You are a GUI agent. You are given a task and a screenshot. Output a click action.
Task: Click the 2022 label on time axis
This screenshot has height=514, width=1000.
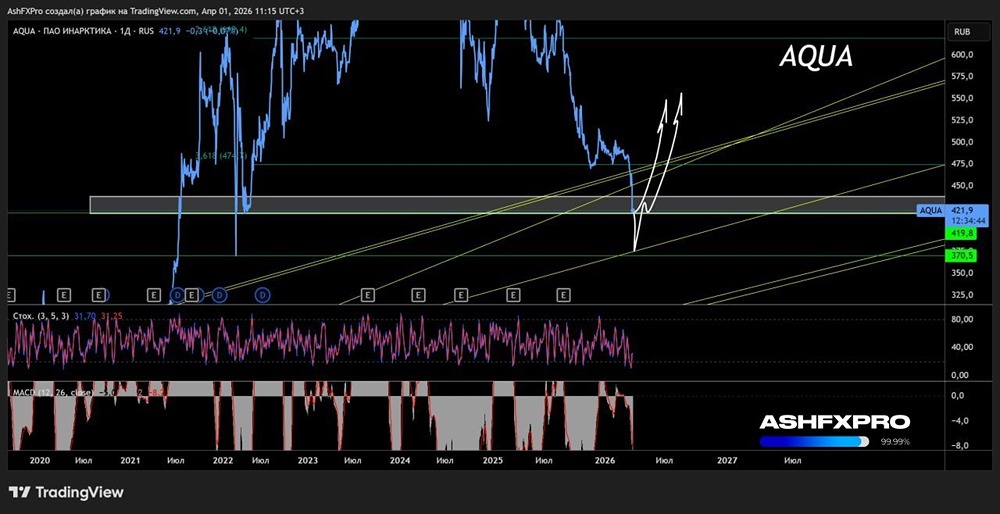(x=223, y=460)
